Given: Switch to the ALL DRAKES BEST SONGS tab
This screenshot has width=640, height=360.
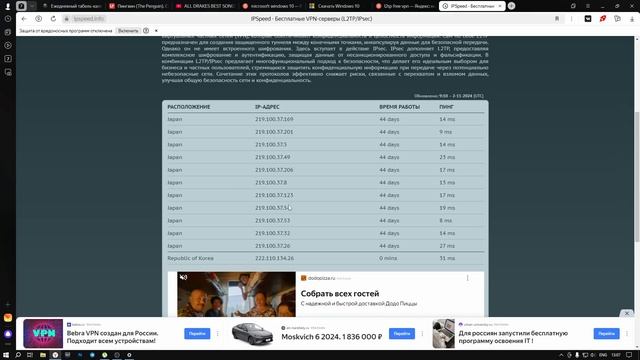Looking at the screenshot, I should tap(204, 6).
